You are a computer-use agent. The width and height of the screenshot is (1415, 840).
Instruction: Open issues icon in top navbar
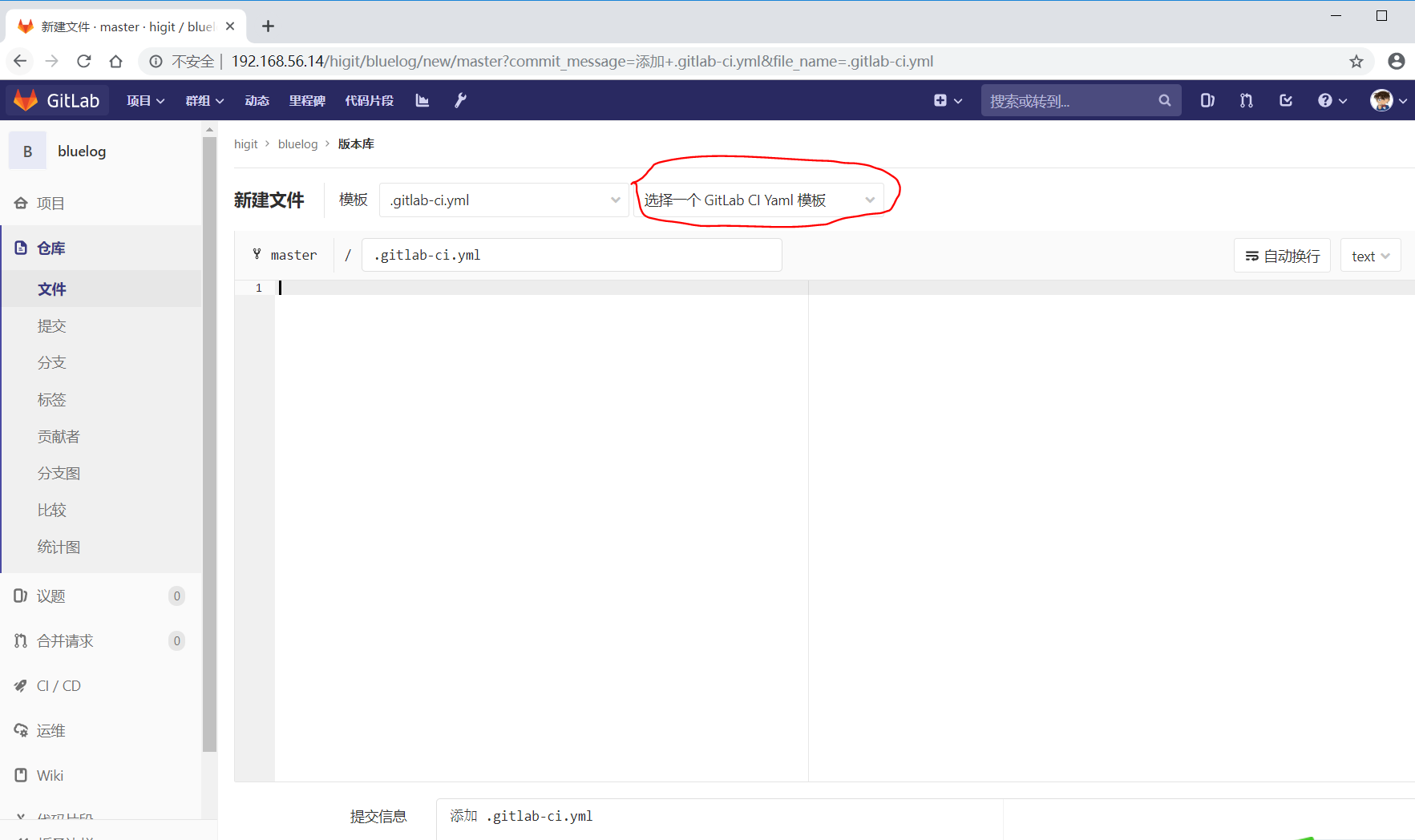(x=1207, y=100)
